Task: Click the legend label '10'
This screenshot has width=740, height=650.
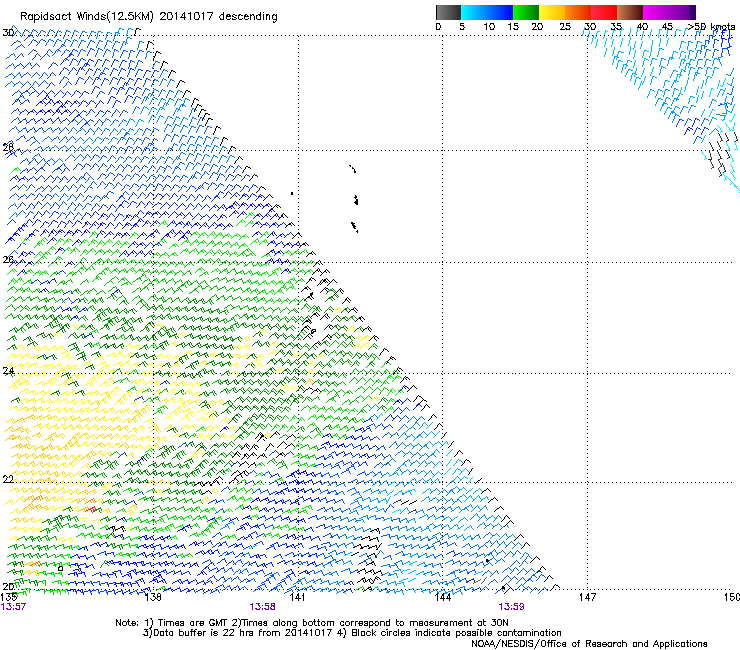Action: 489,27
